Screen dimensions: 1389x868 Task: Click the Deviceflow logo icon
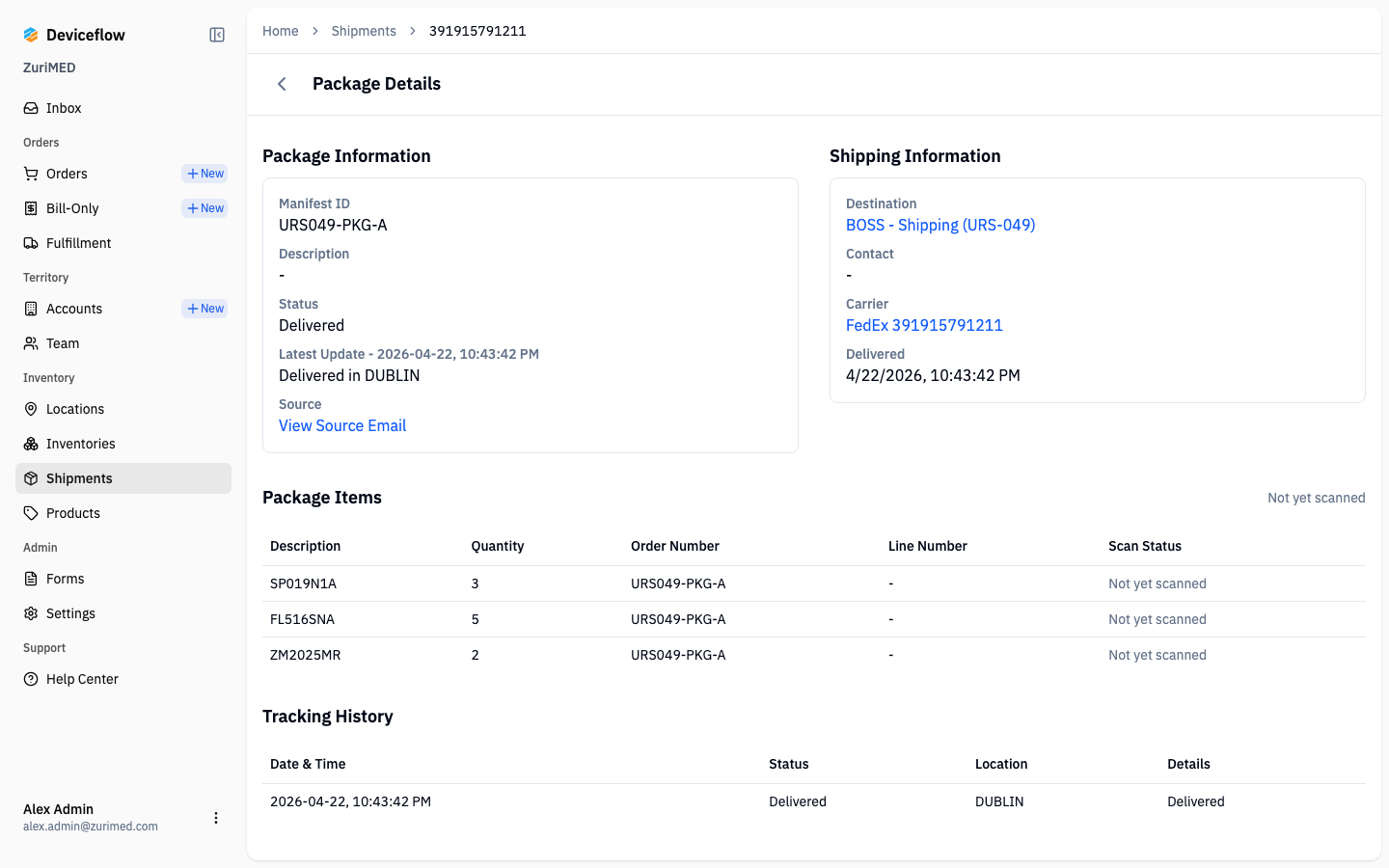click(31, 35)
